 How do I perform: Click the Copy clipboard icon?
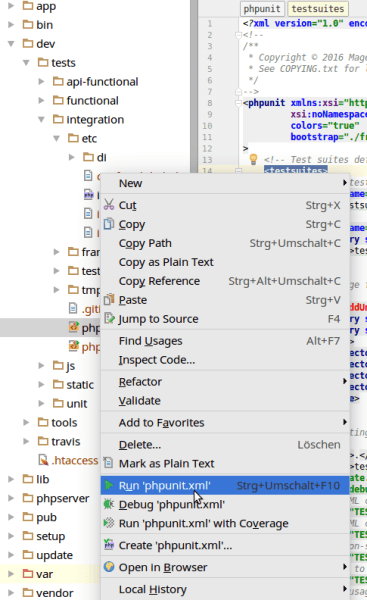pyautogui.click(x=109, y=223)
